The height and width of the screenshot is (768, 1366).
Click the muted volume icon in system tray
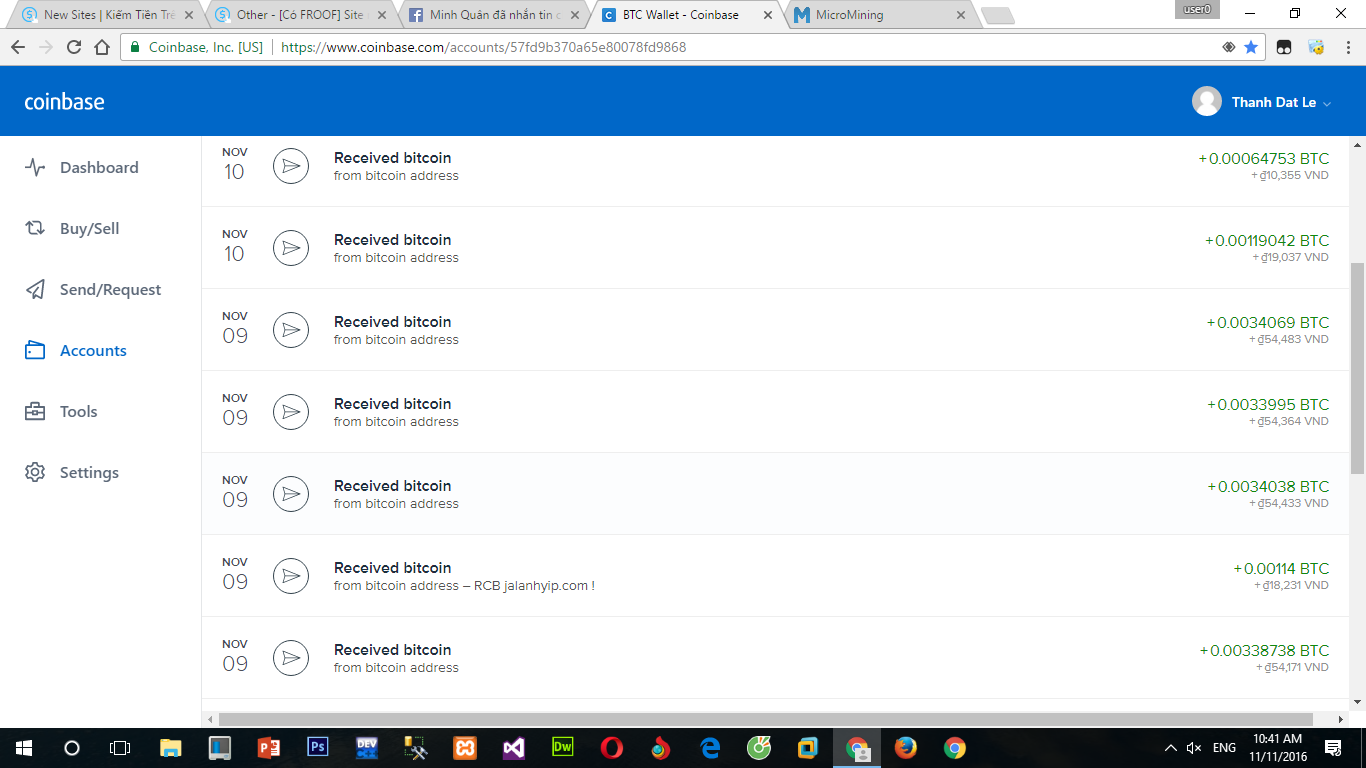click(x=1194, y=748)
